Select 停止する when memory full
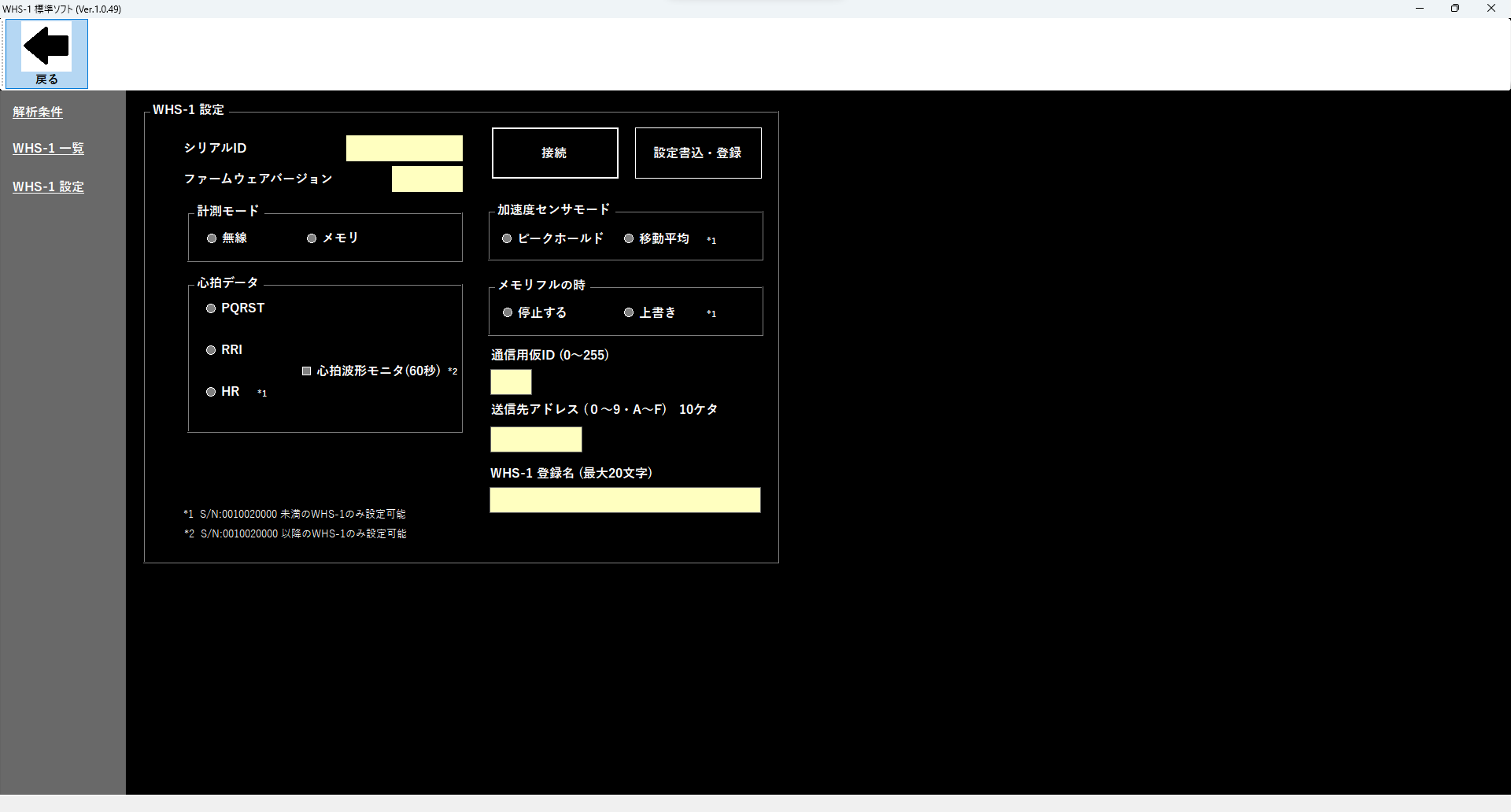1511x812 pixels. pos(508,313)
